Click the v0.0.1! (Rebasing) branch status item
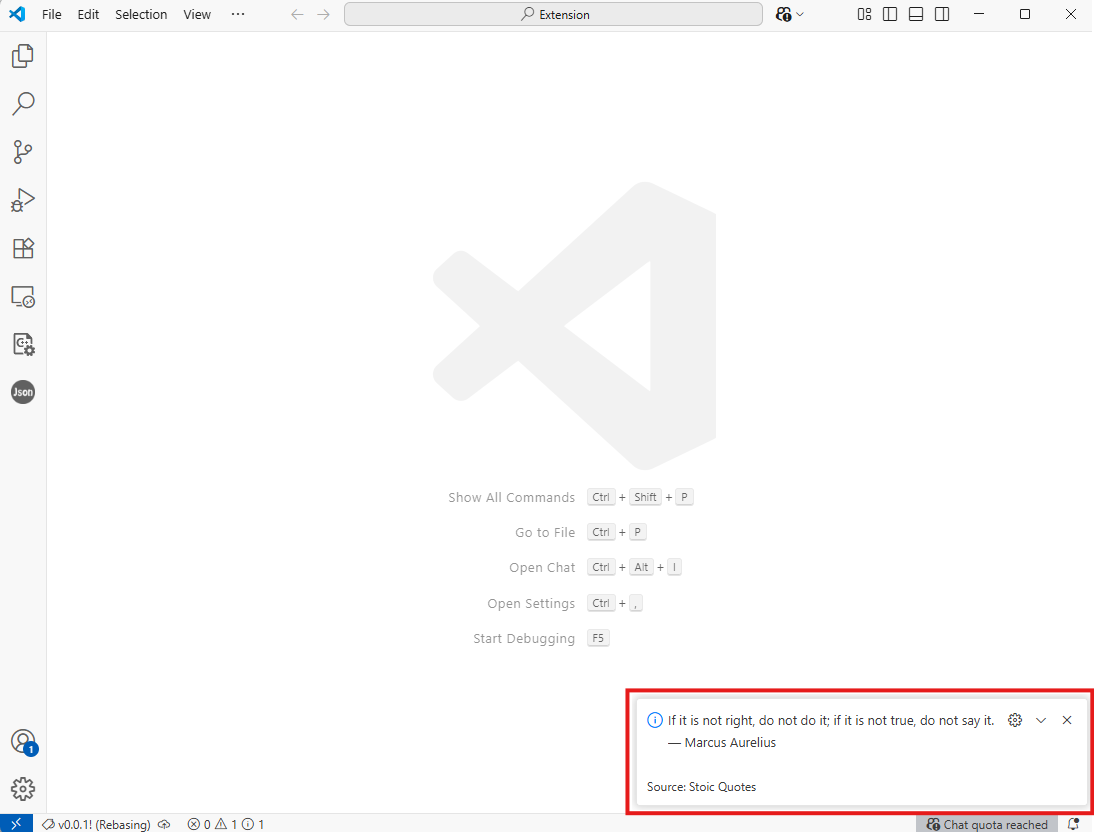 96,824
